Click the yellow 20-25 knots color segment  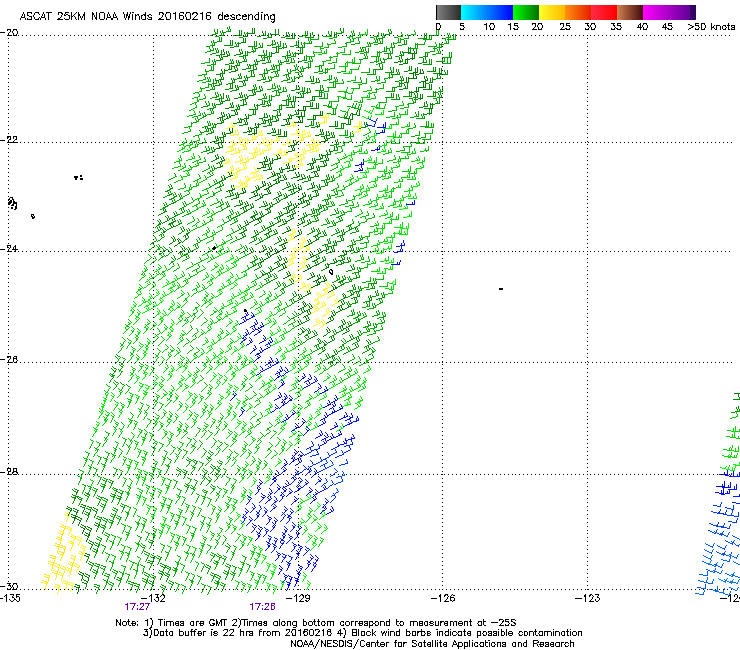552,12
